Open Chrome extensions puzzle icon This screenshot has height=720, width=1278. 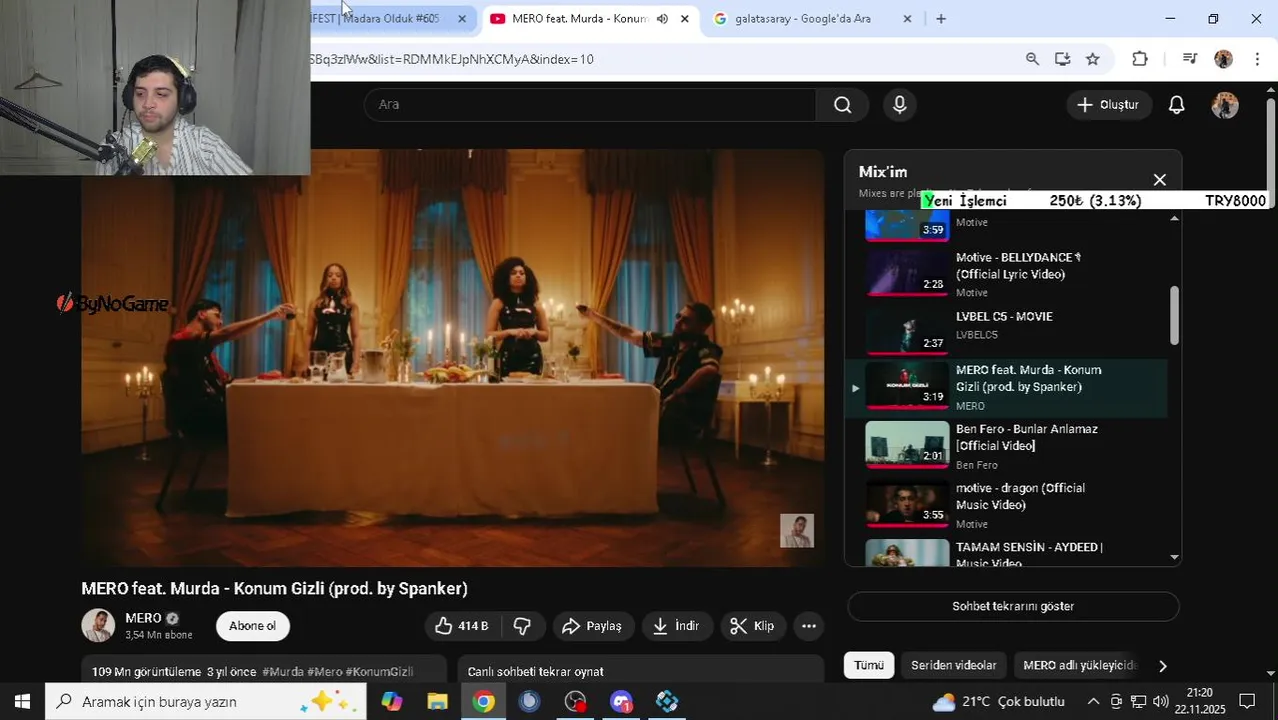tap(1140, 59)
